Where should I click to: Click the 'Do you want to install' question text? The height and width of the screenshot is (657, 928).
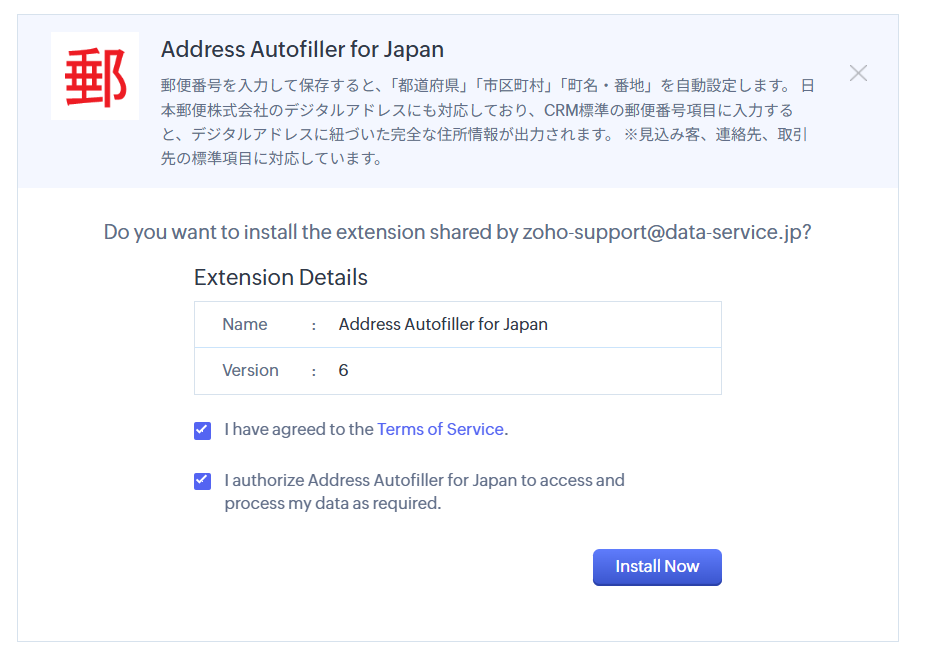click(457, 232)
